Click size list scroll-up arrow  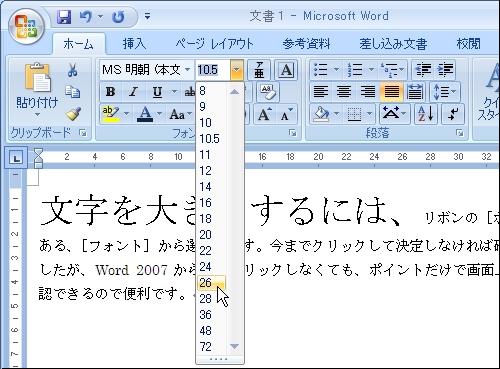[235, 91]
